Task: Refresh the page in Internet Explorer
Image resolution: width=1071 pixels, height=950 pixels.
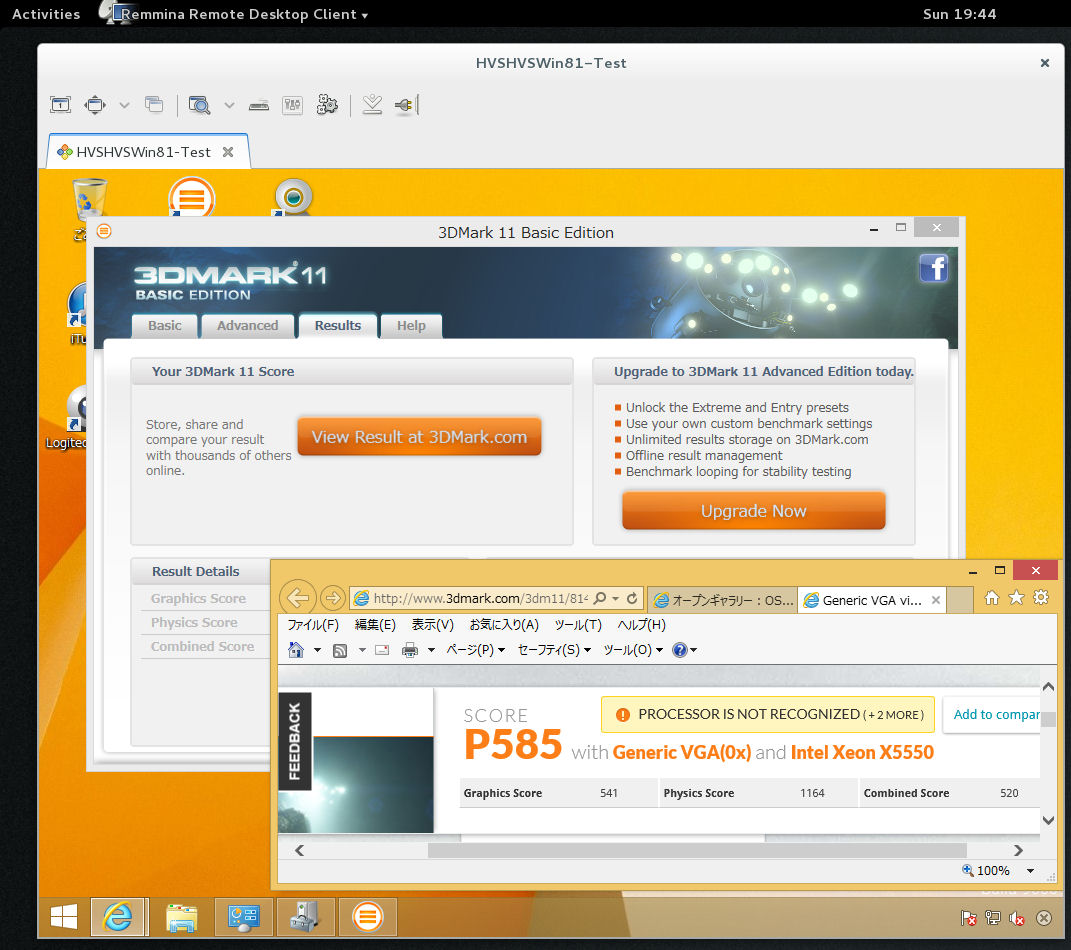Action: (x=632, y=598)
